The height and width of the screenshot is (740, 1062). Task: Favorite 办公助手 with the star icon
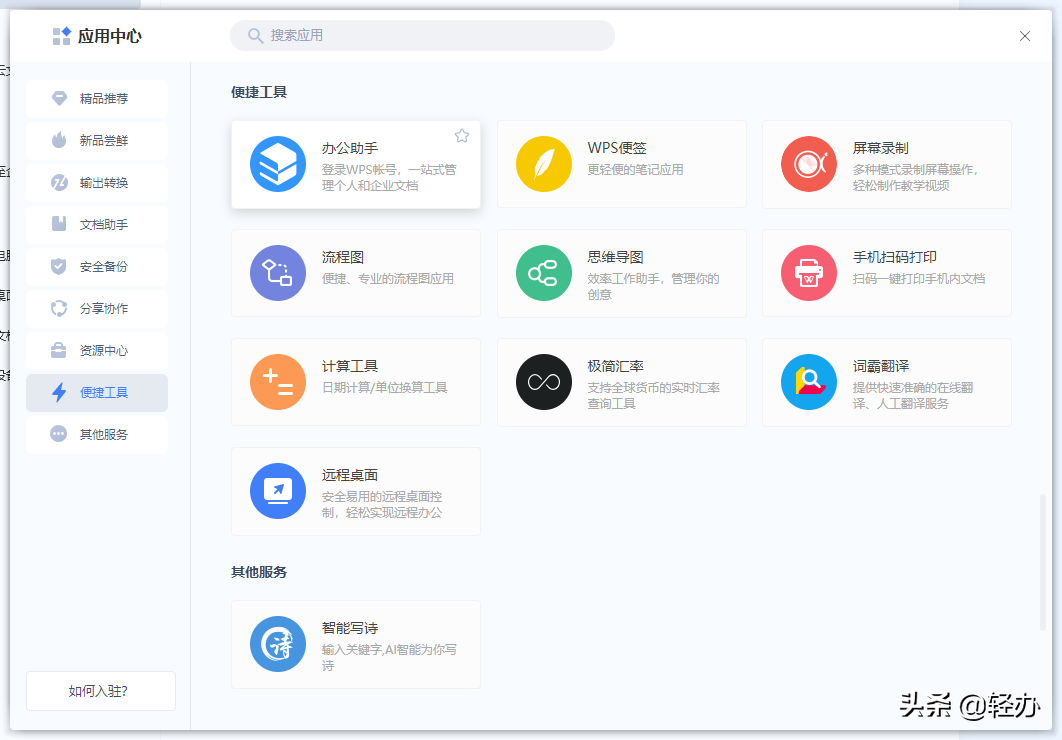click(x=462, y=136)
